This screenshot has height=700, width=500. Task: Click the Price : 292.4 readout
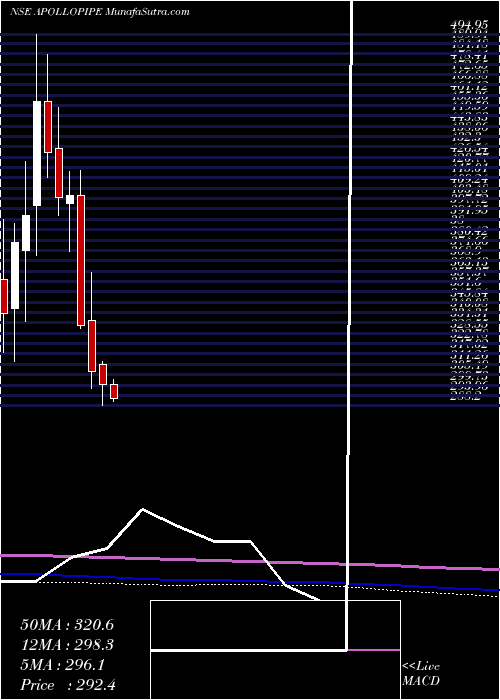click(x=69, y=684)
